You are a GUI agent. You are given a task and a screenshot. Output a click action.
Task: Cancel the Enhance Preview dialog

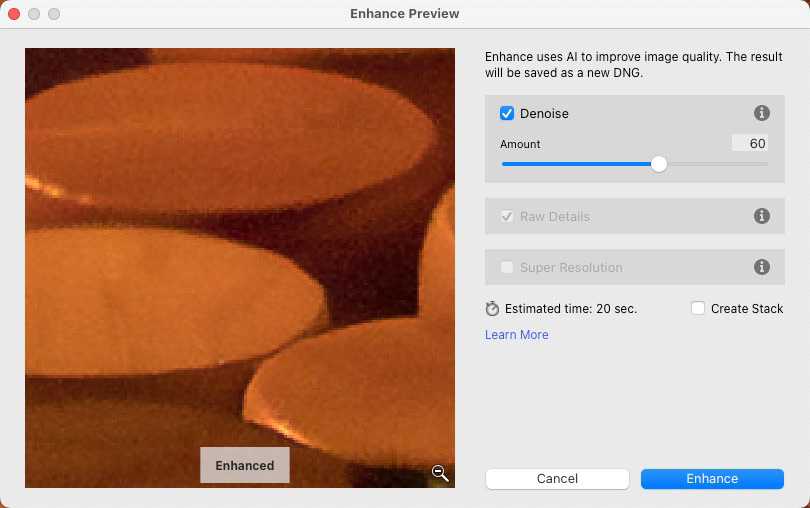(x=557, y=479)
